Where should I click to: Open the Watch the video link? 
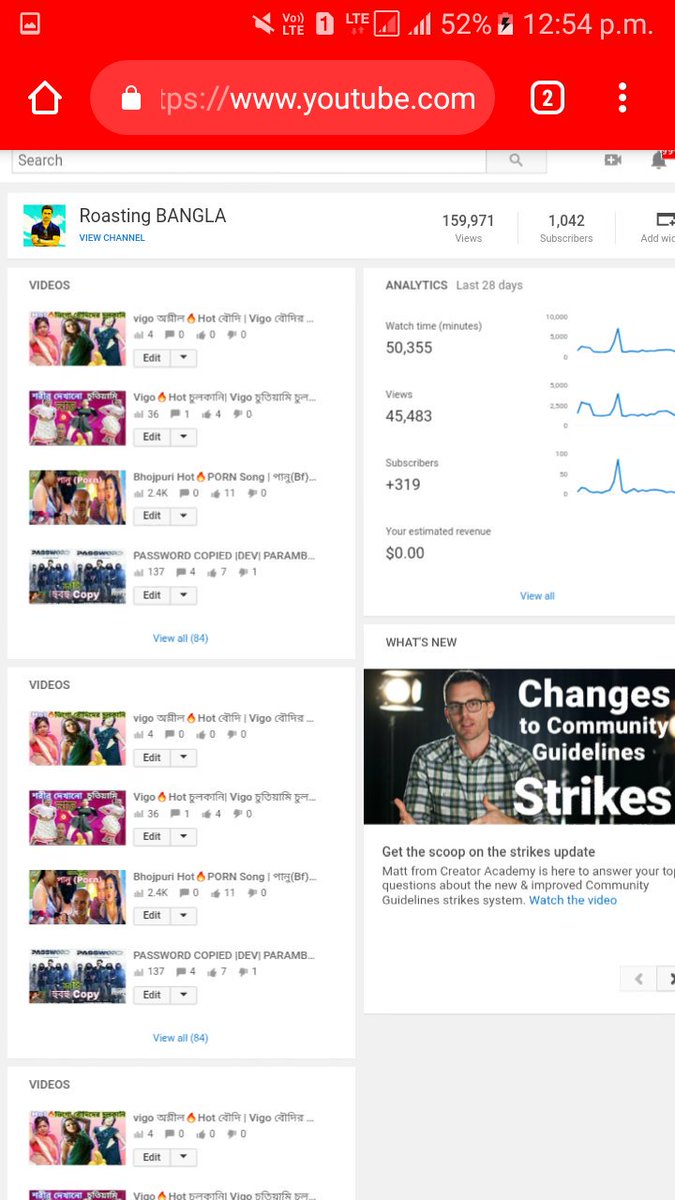point(573,900)
